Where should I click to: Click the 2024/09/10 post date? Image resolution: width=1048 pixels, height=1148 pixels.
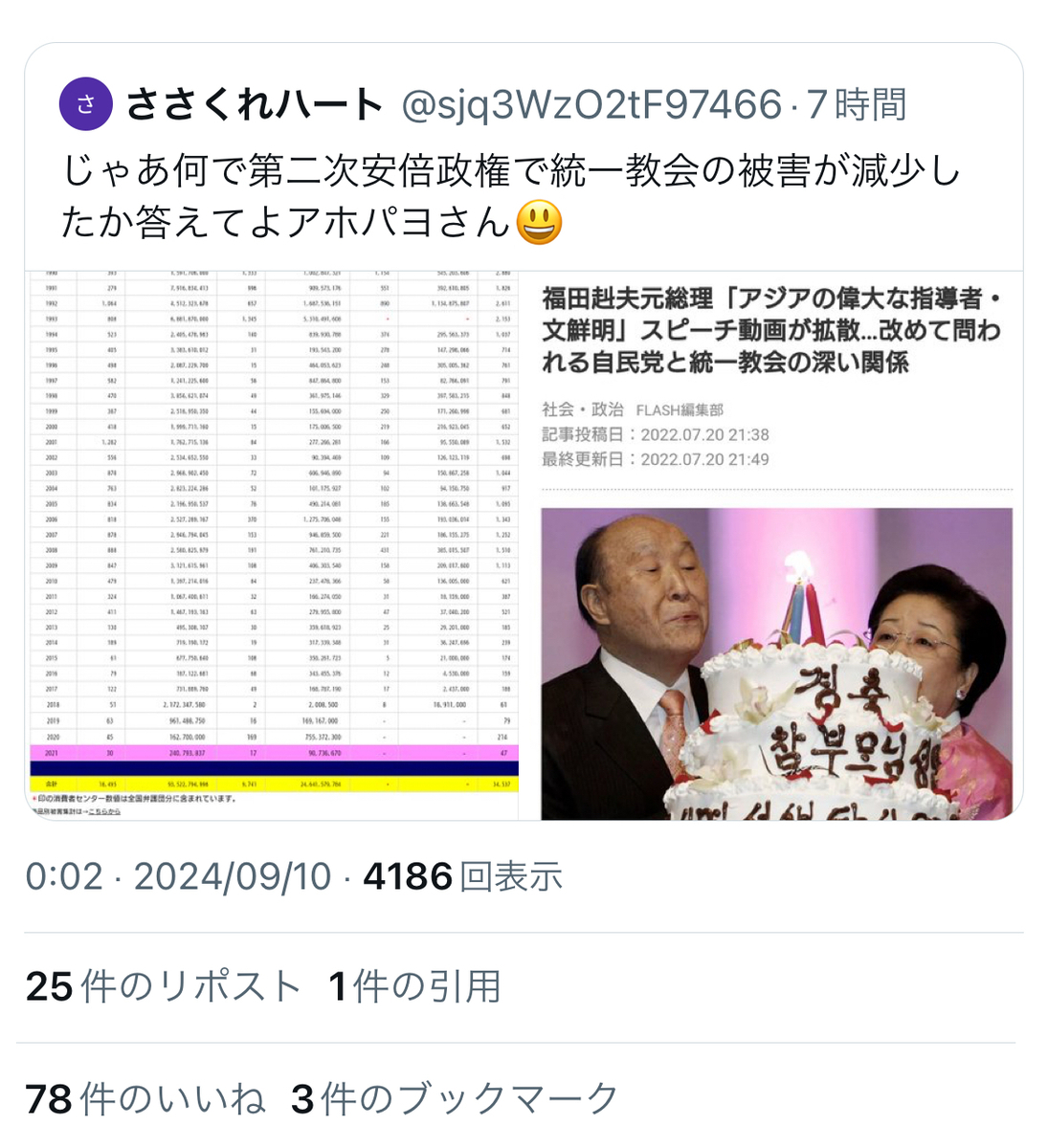[x=233, y=876]
